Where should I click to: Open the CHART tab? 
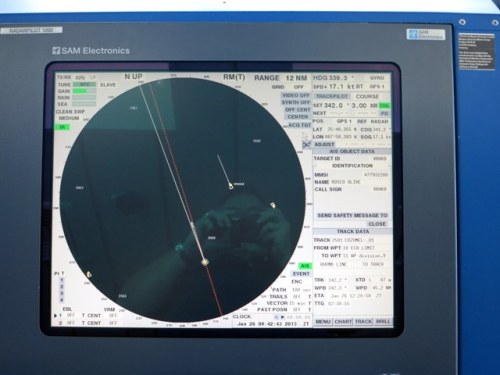343,322
